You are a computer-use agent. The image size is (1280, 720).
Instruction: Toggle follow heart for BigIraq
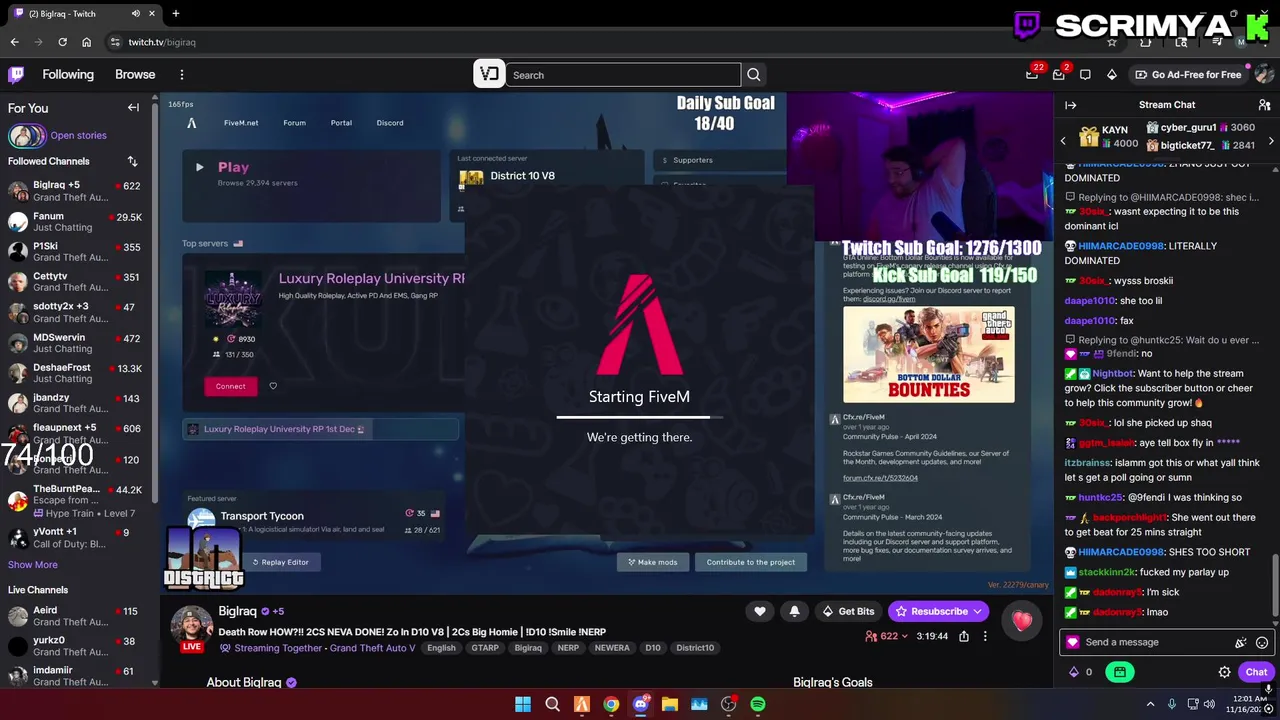click(x=760, y=611)
